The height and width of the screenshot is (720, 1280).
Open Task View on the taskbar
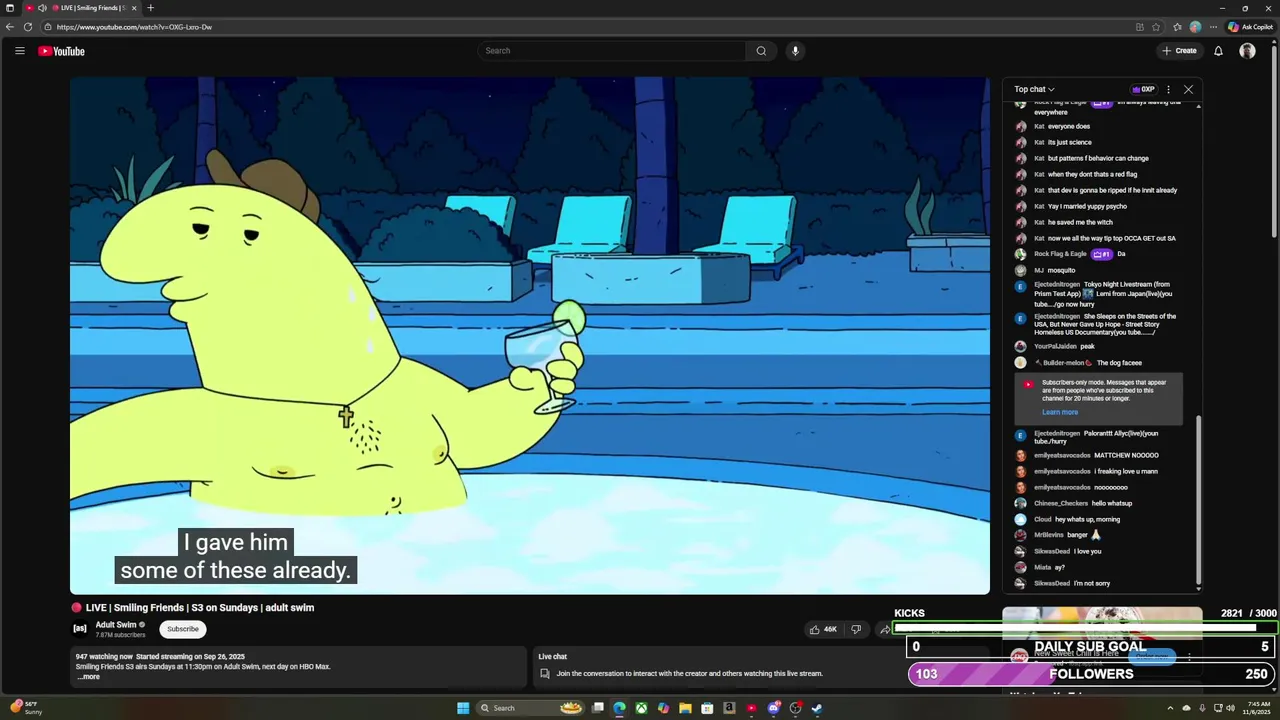point(598,708)
